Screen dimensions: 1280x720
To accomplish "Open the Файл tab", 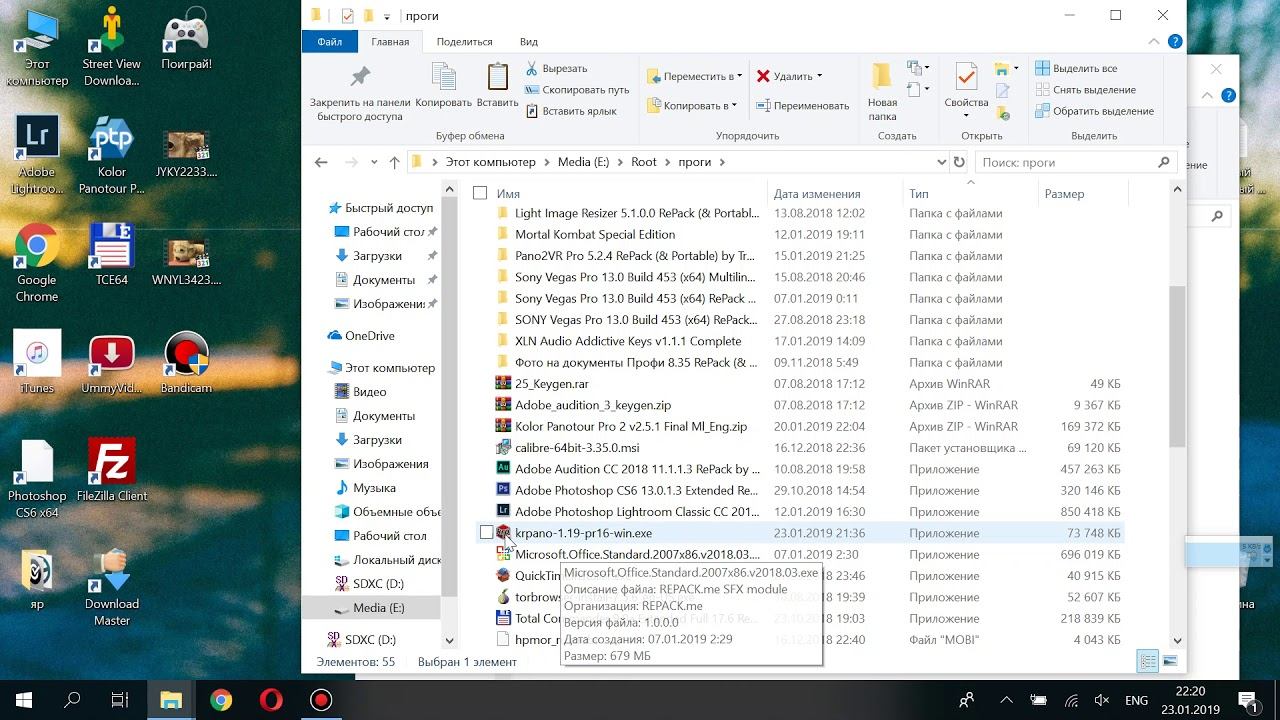I will pyautogui.click(x=330, y=42).
